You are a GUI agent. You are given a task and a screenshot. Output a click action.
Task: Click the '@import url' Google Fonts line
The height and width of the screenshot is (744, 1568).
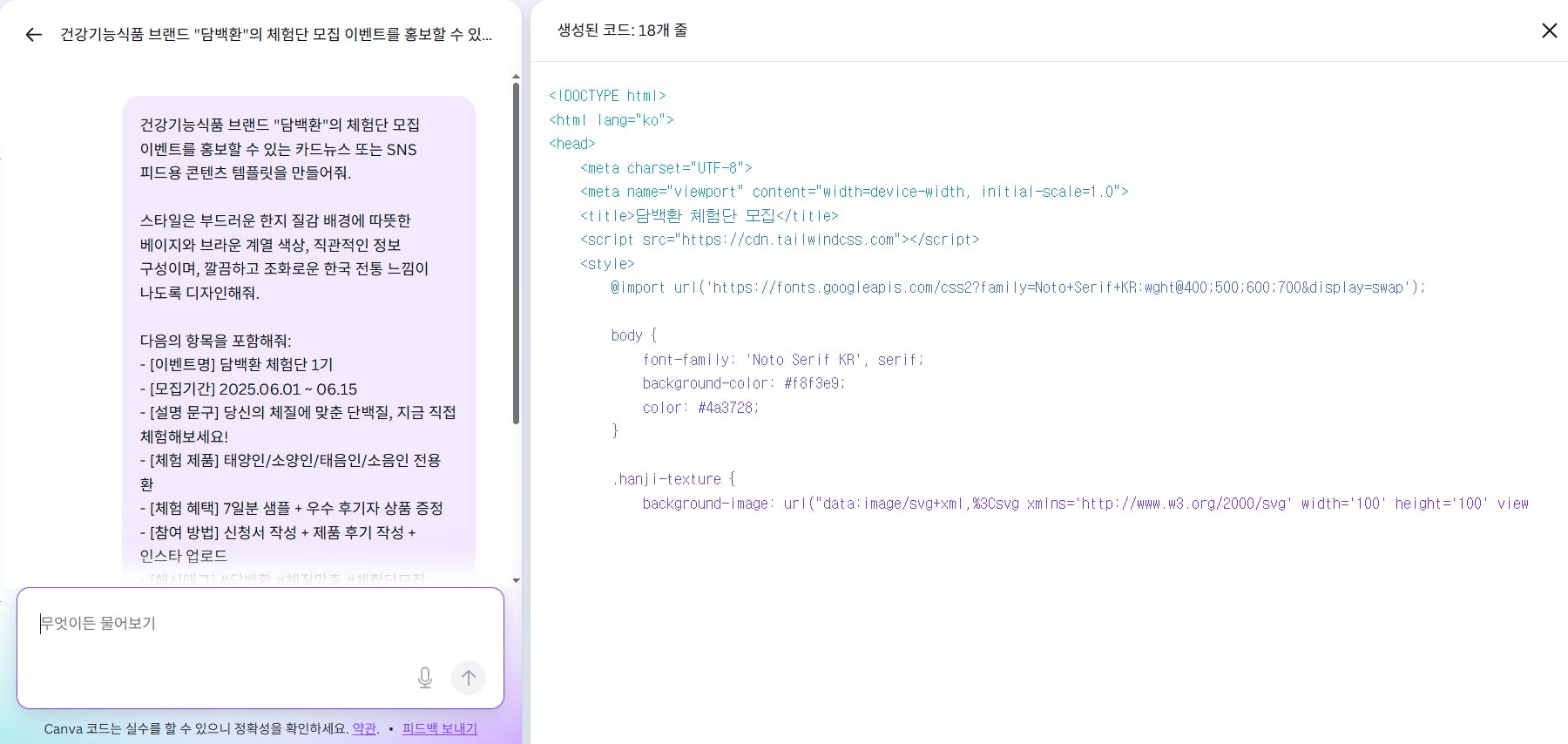click(x=1018, y=287)
